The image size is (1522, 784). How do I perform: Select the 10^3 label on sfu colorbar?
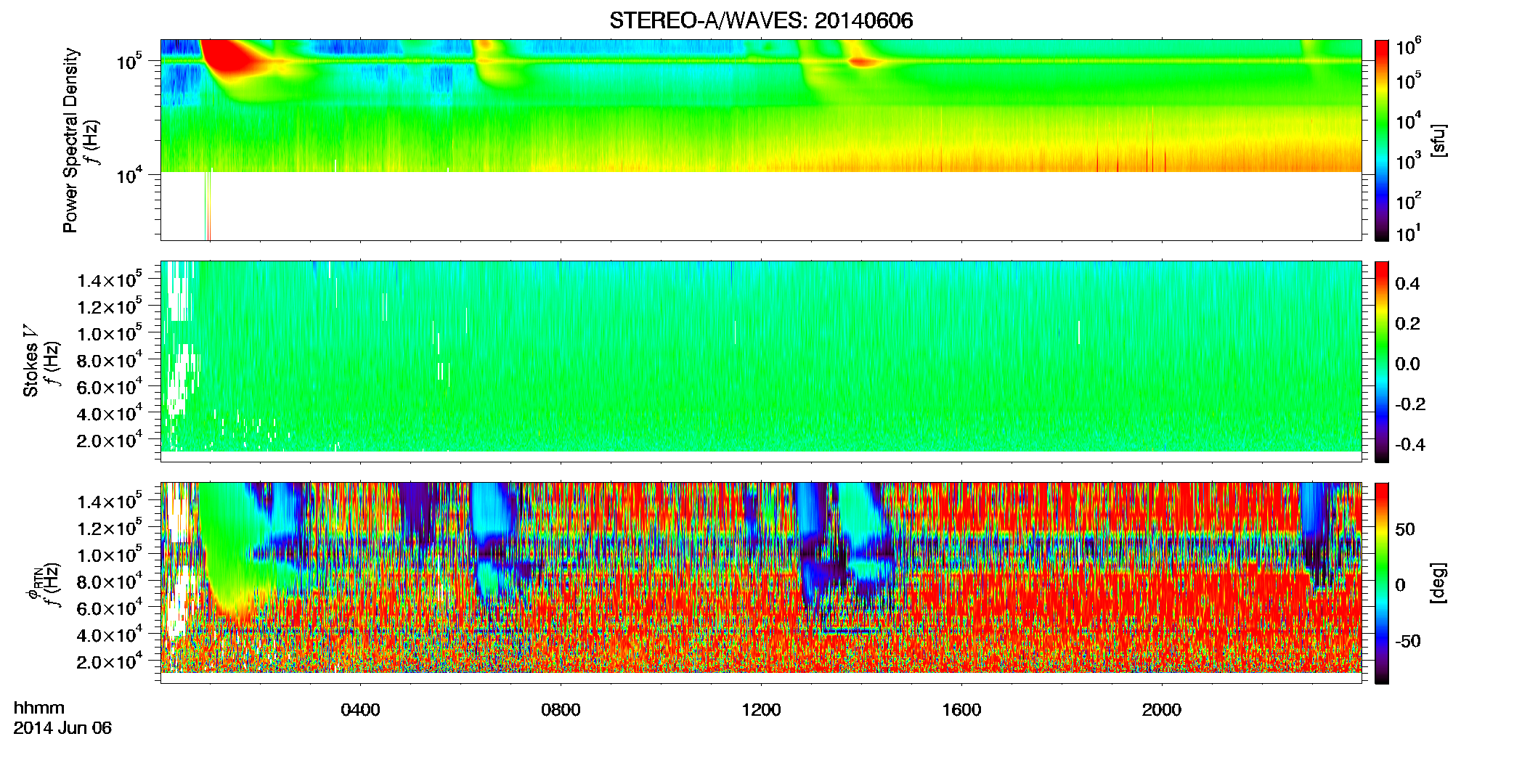[1409, 161]
